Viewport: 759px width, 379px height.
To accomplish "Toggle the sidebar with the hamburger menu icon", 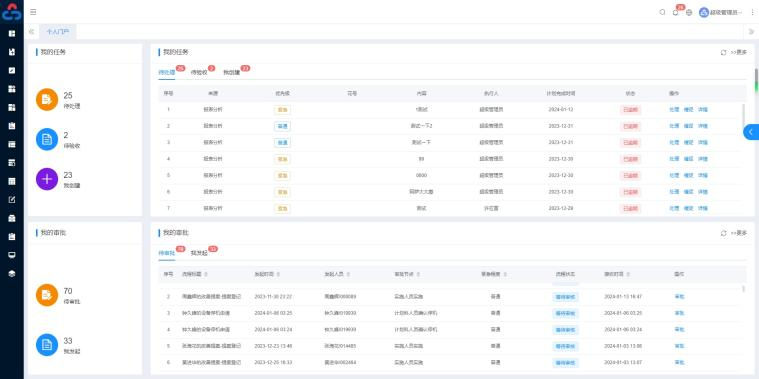I will [x=33, y=12].
